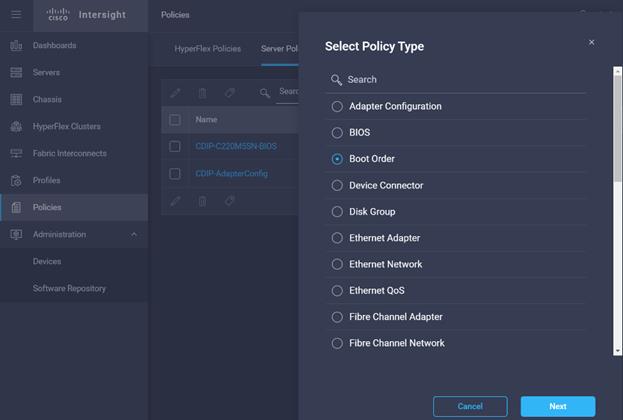Switch to the Server Policies tab
The width and height of the screenshot is (623, 420).
click(x=279, y=49)
